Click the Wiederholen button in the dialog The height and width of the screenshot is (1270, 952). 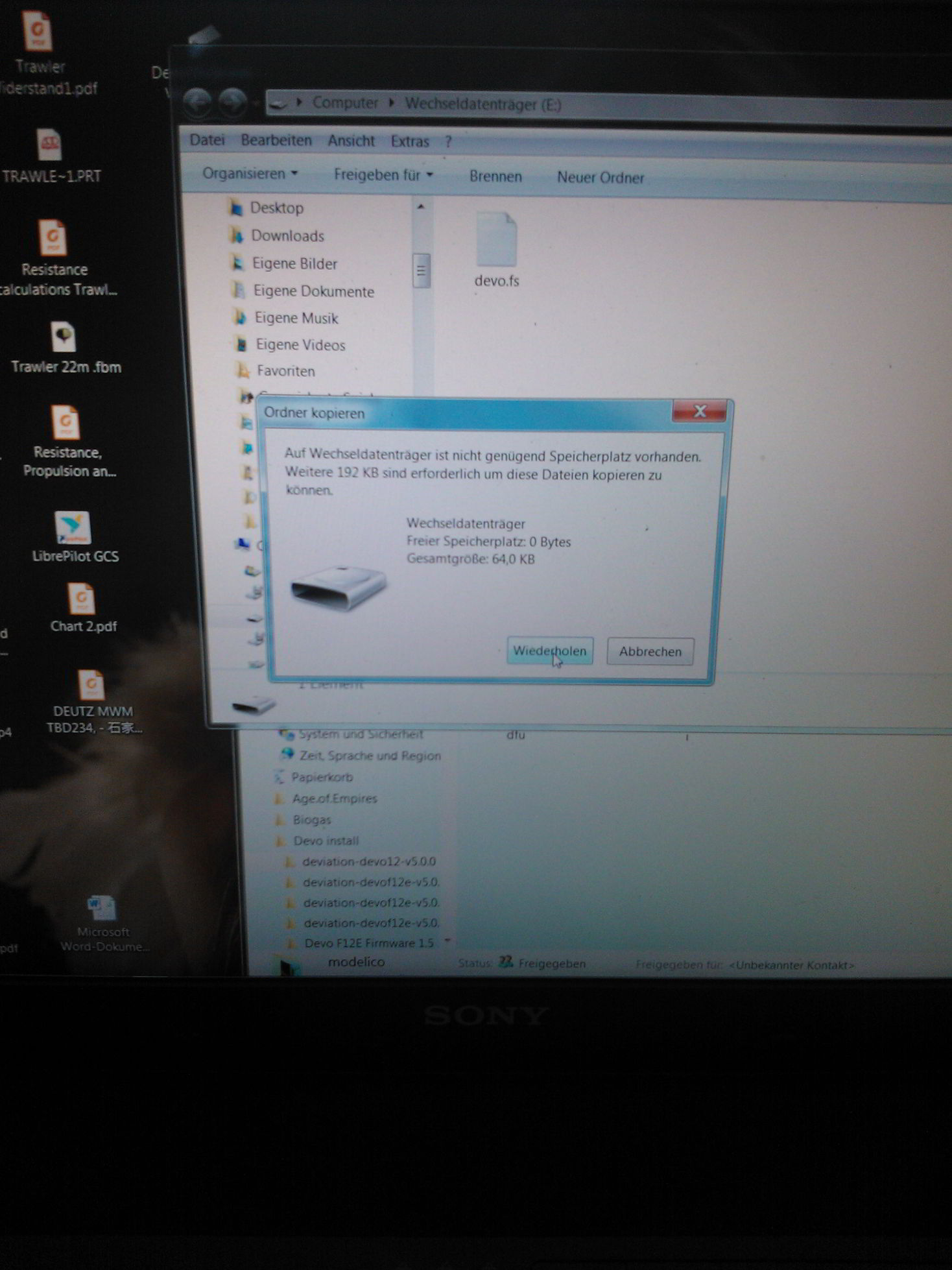click(549, 651)
